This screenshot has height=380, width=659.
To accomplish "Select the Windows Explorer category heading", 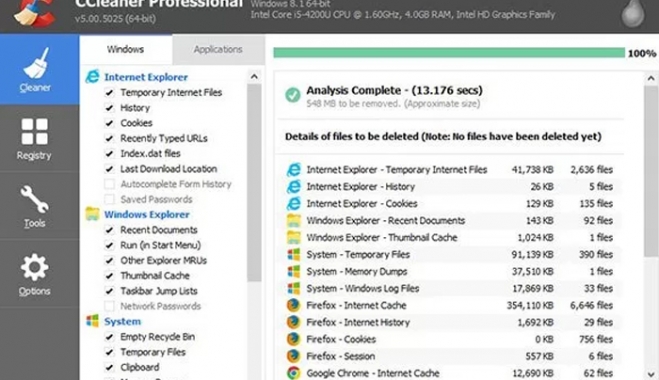I will pyautogui.click(x=147, y=214).
